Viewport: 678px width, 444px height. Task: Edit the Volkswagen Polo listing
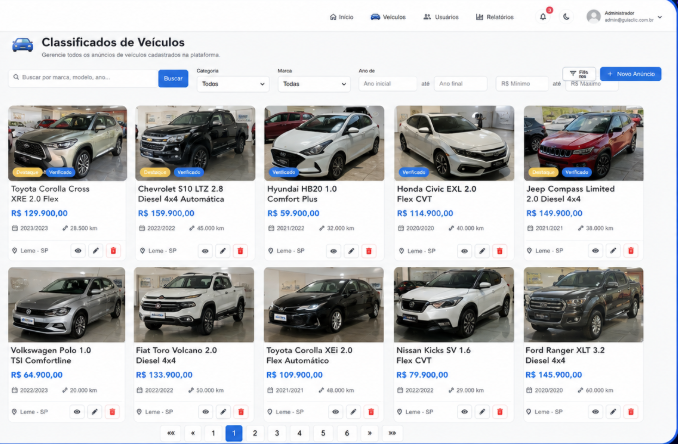(x=95, y=412)
